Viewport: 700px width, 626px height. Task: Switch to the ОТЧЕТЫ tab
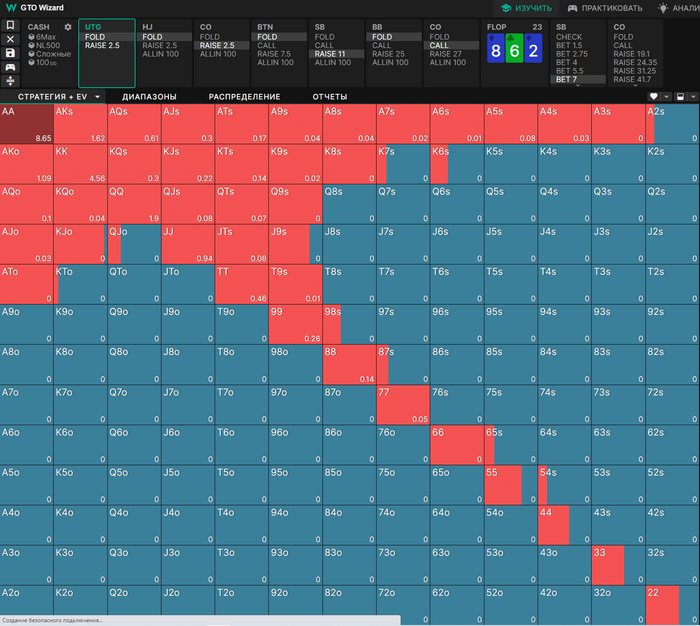click(329, 96)
